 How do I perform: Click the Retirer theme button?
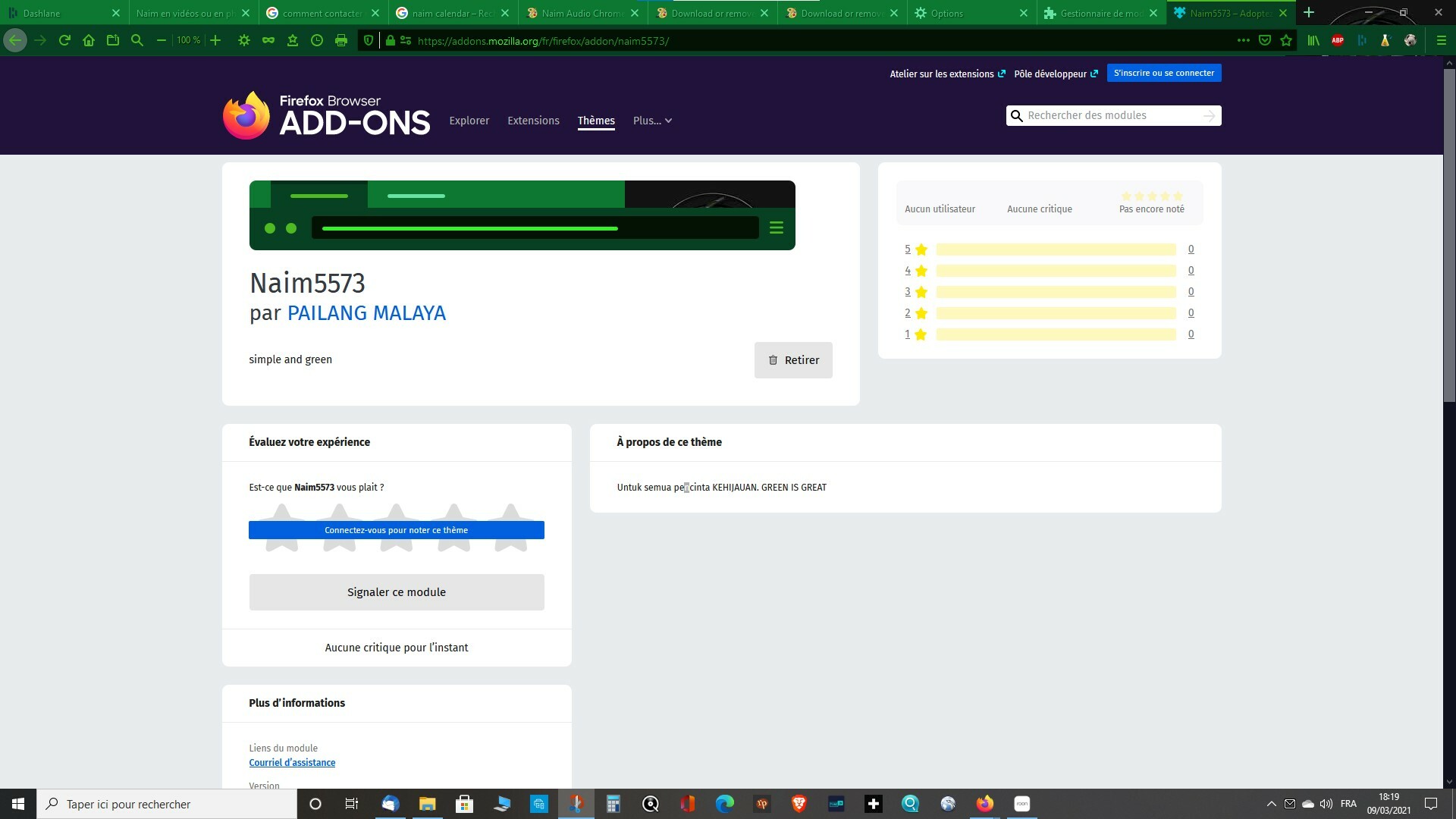coord(793,360)
